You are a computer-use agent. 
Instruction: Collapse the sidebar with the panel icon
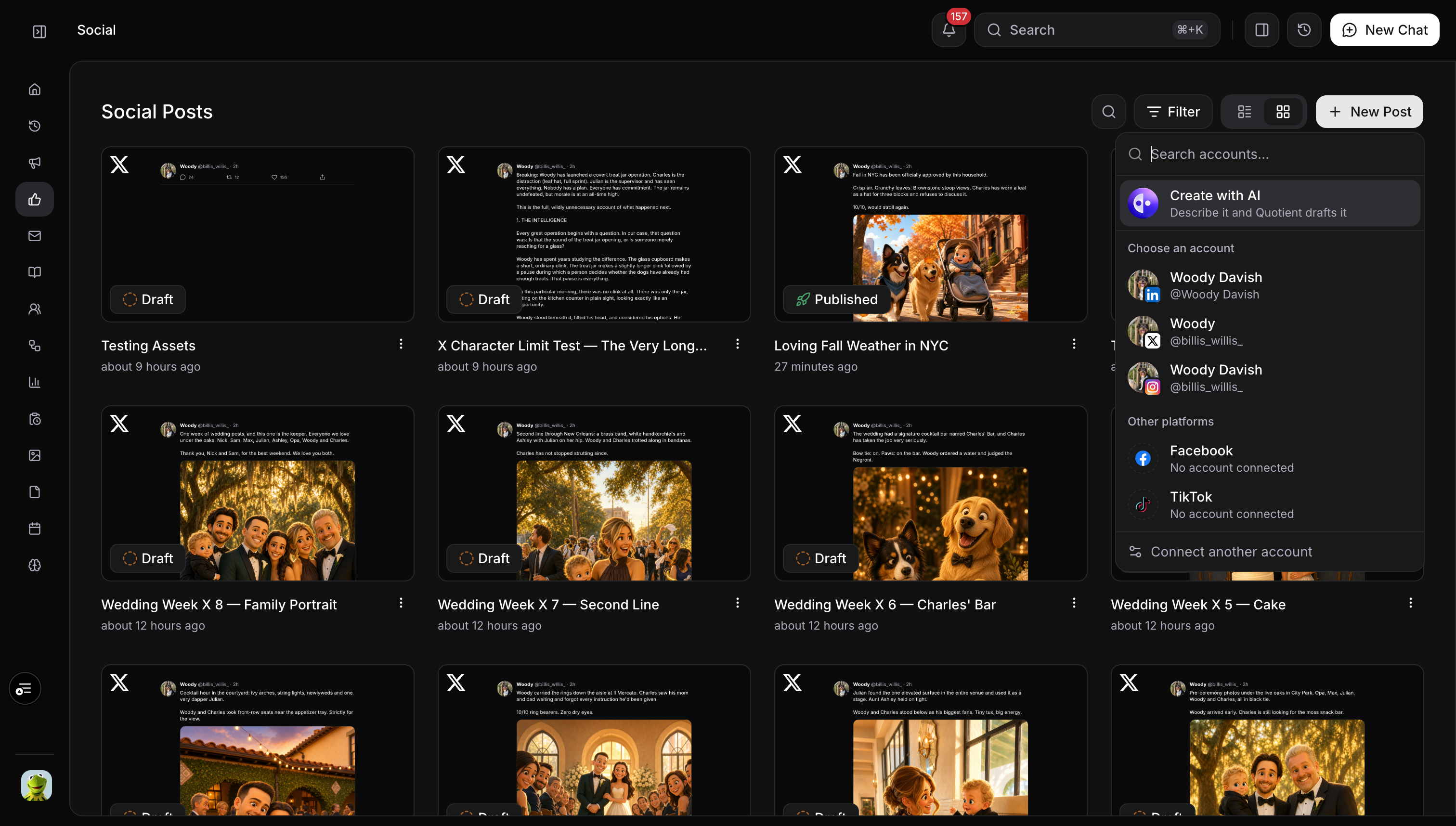coord(39,31)
